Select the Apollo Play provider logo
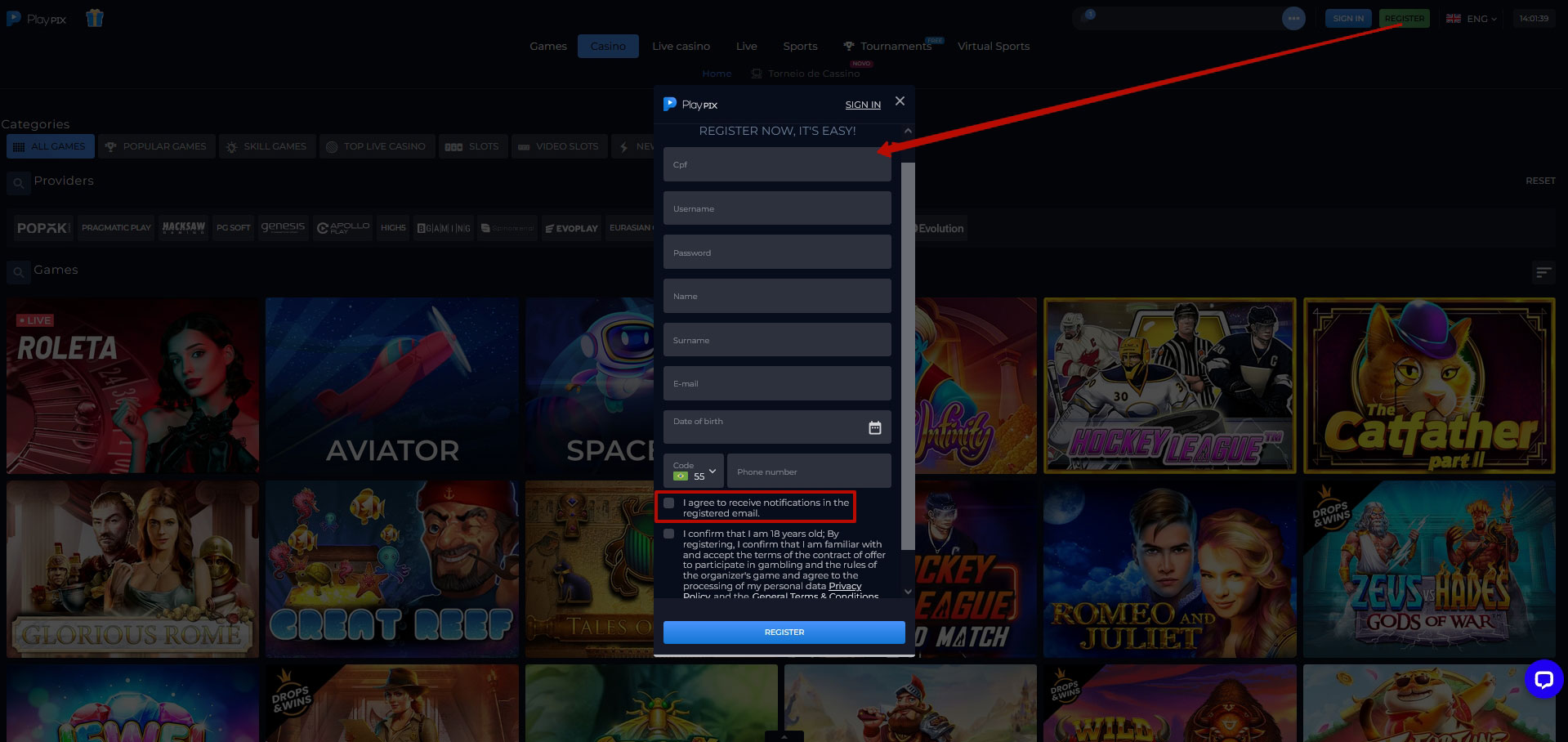1568x742 pixels. [343, 228]
